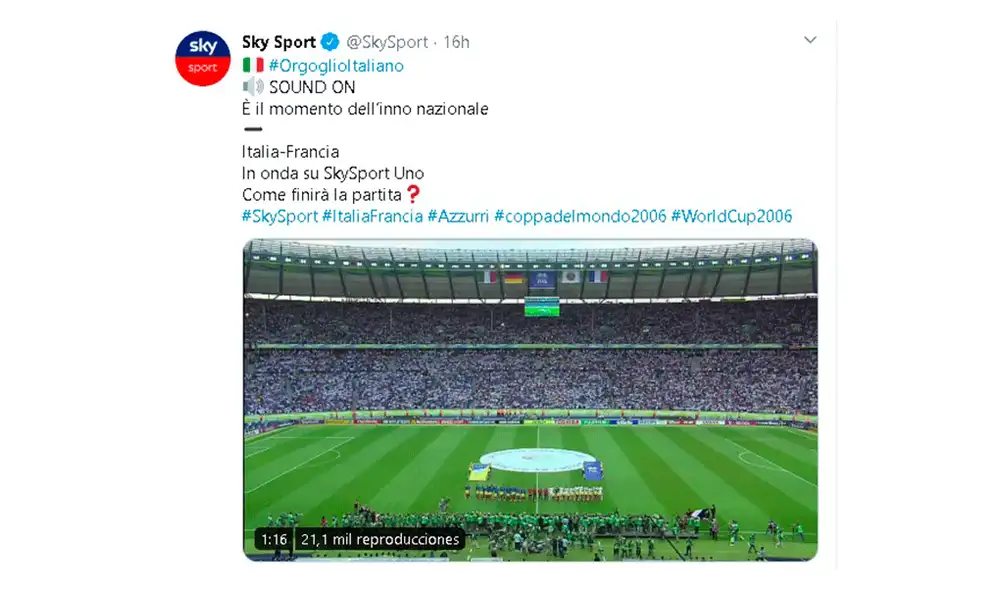1000x590 pixels.
Task: Visit the #Azzurri hashtag
Action: tap(458, 216)
